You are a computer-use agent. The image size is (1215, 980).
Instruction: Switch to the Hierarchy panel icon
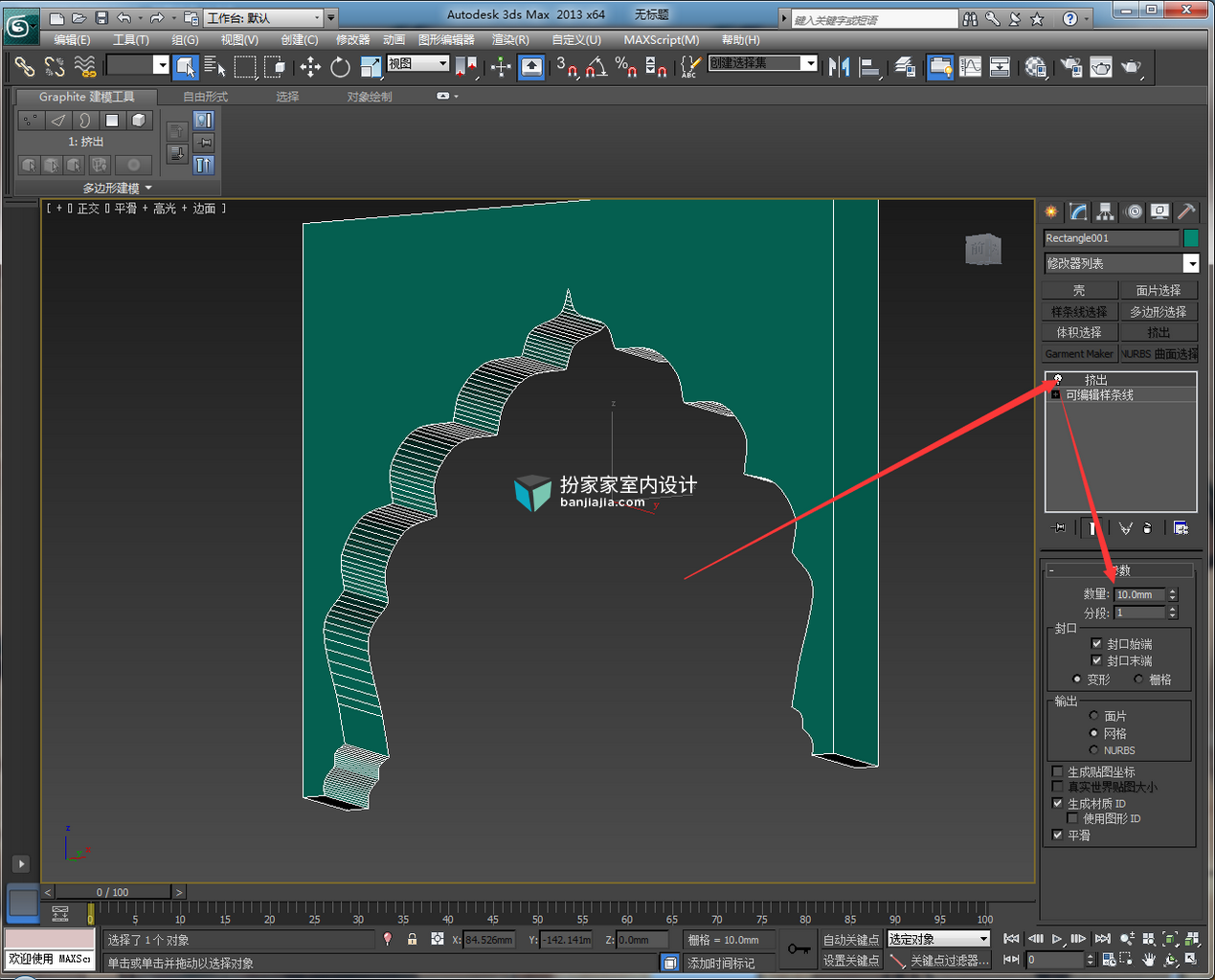[x=1105, y=212]
